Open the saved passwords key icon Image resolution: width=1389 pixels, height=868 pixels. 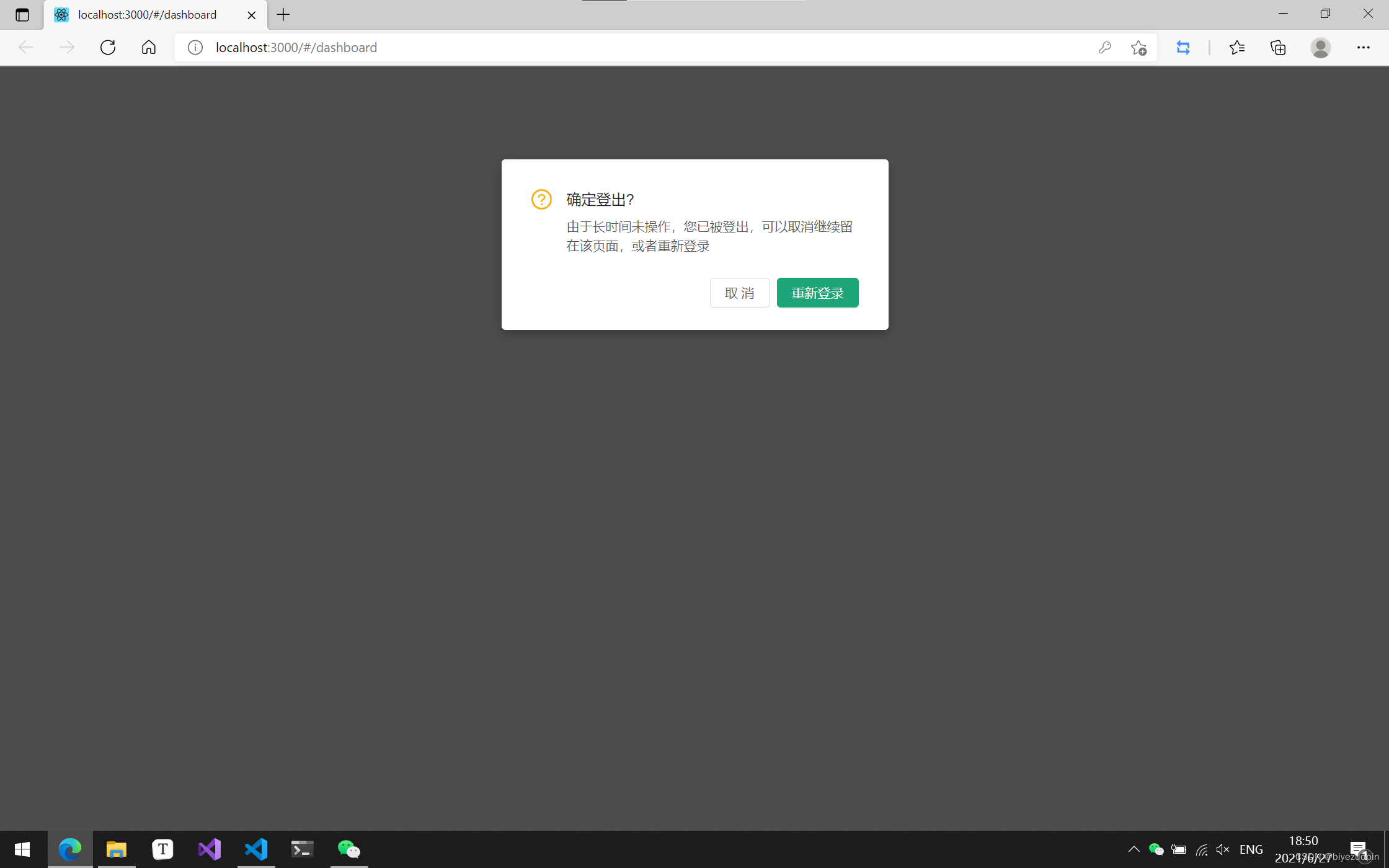[1104, 47]
